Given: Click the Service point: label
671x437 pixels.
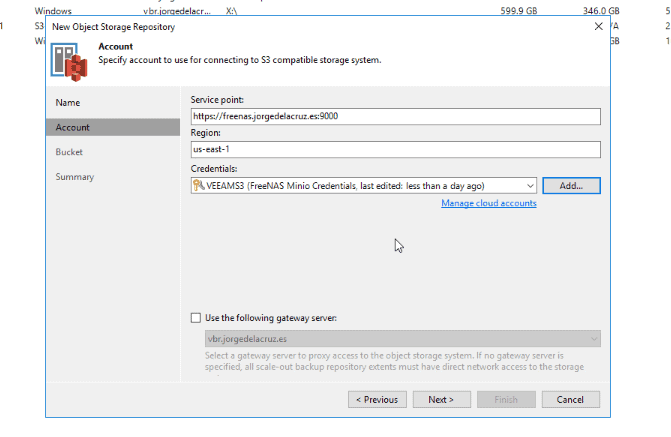Looking at the screenshot, I should [x=217, y=100].
